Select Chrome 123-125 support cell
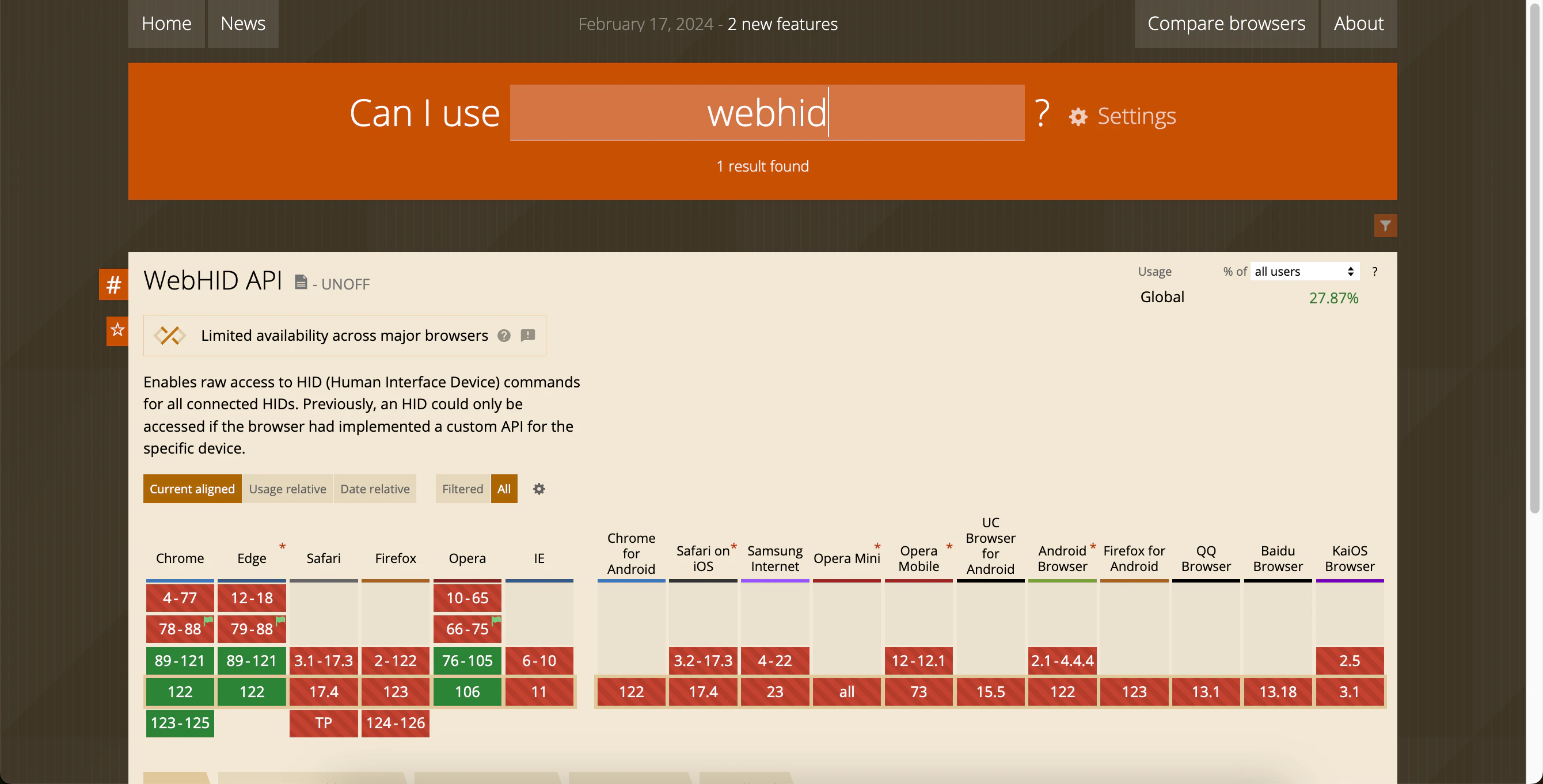Screen dimensions: 1543x784 coord(180,723)
